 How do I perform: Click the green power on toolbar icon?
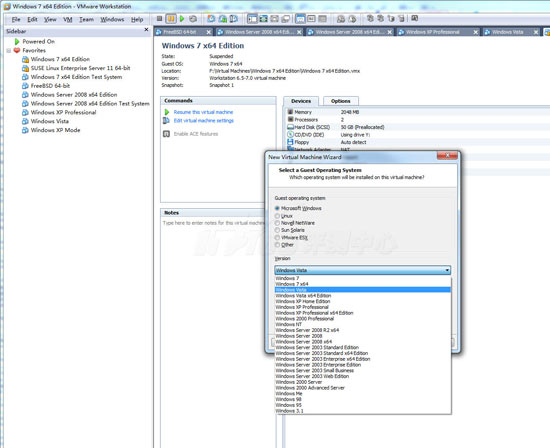tap(182, 19)
